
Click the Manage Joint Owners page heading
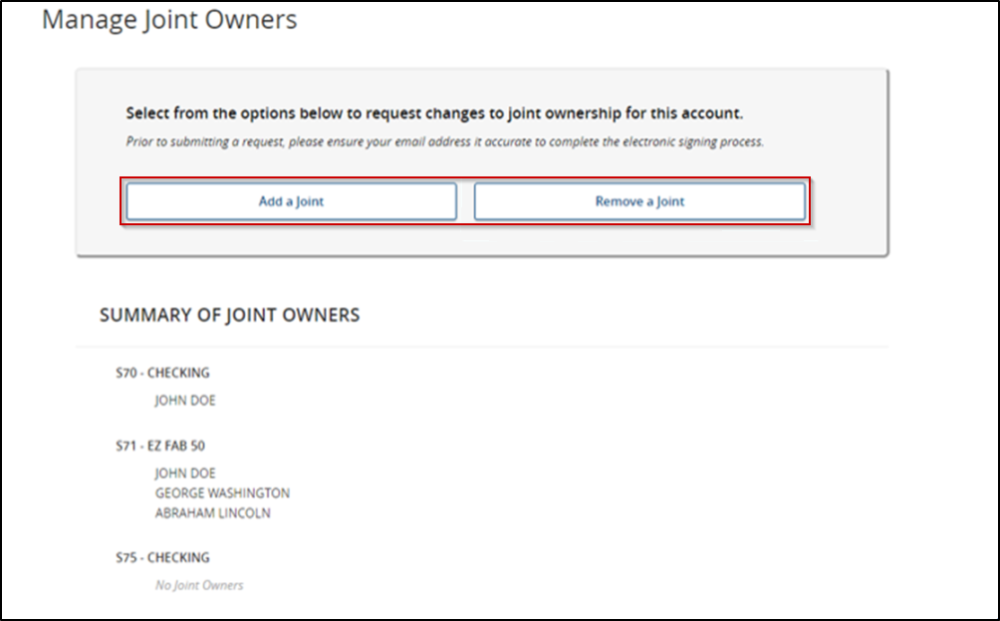tap(168, 19)
